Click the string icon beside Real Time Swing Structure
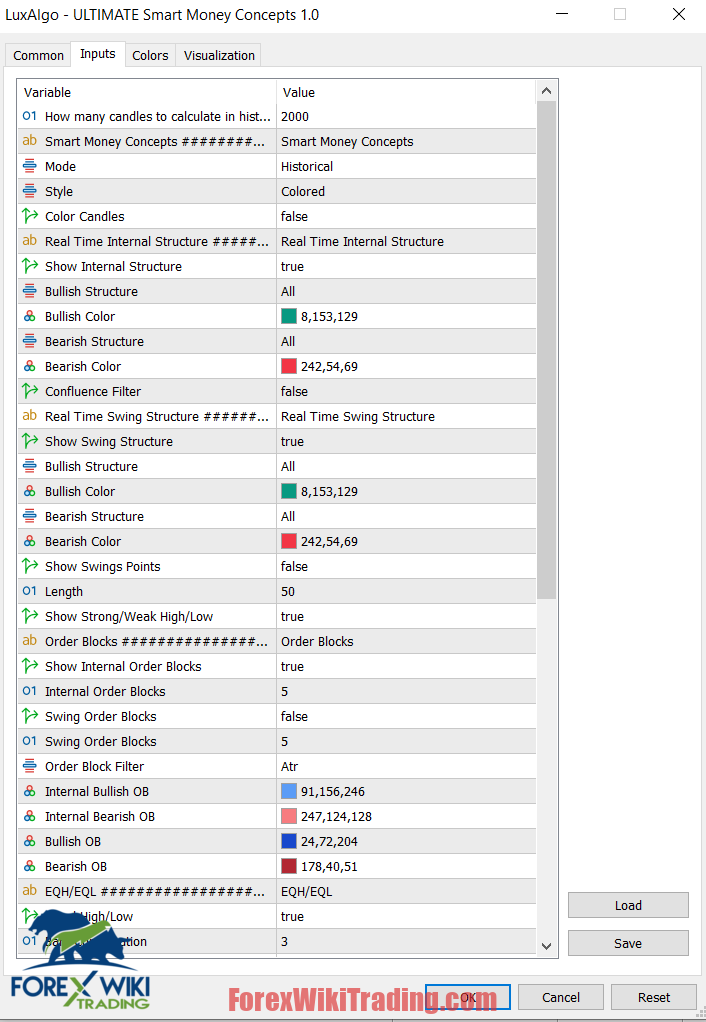706x1022 pixels. click(x=29, y=416)
